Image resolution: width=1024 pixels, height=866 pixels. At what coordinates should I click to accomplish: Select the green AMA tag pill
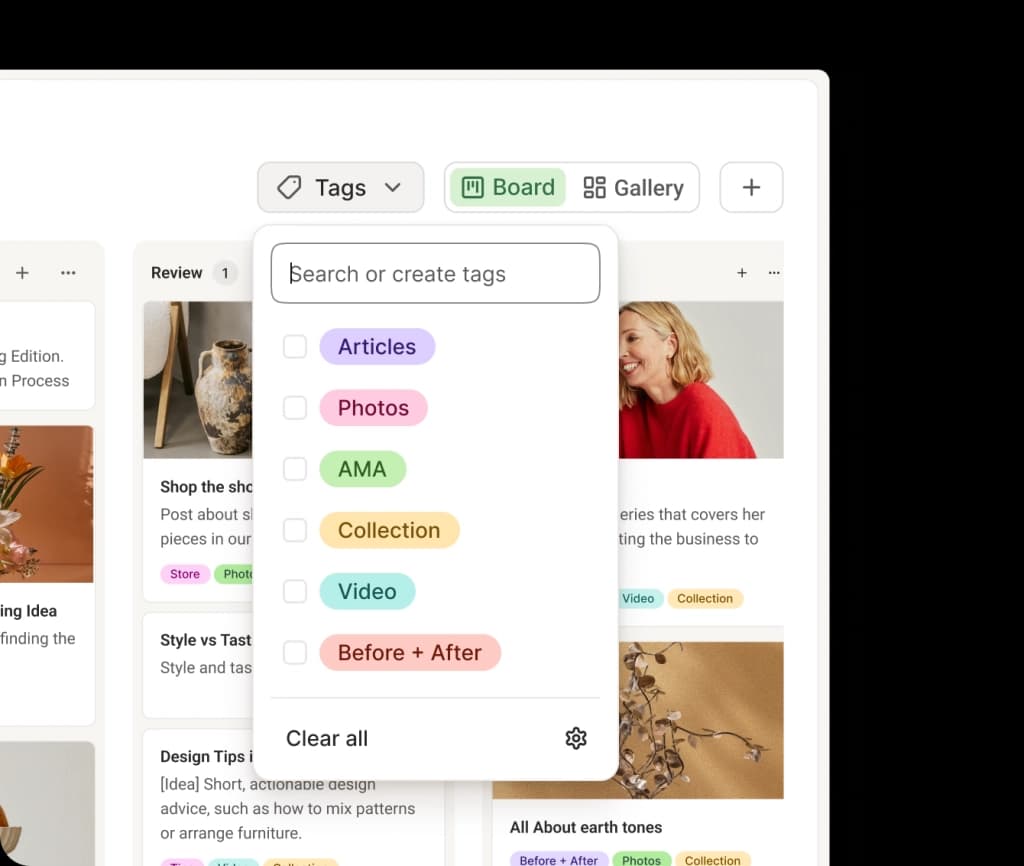tap(362, 468)
